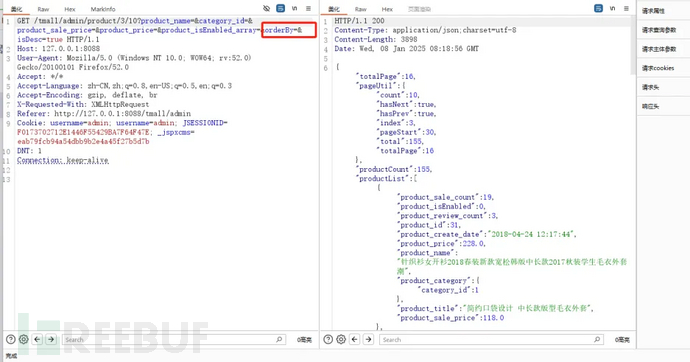
Task: Expand 响应头 section in inspector
Action: [650, 106]
